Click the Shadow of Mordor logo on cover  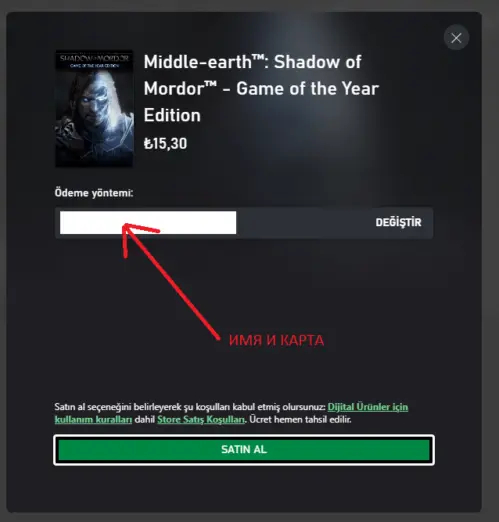coord(94,60)
